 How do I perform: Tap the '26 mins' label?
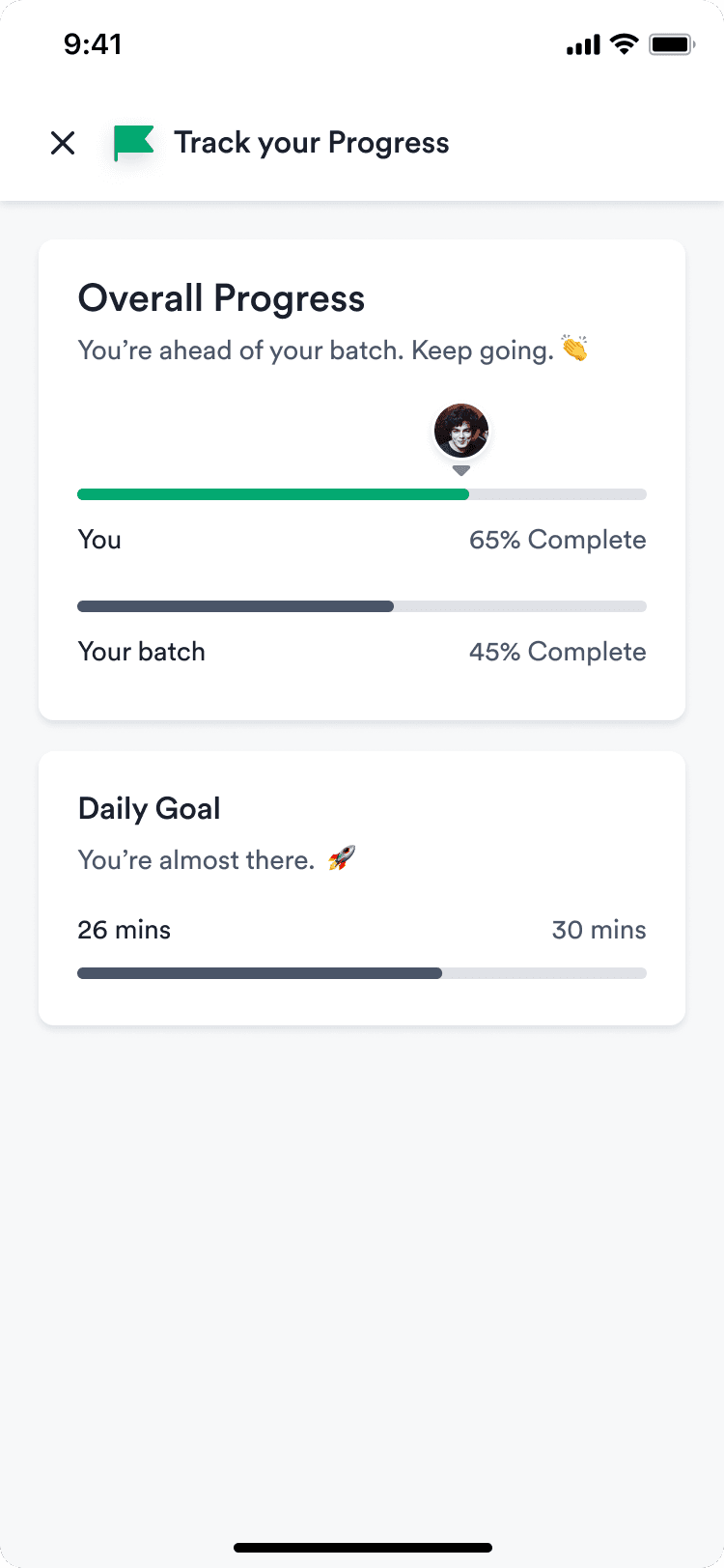point(125,930)
